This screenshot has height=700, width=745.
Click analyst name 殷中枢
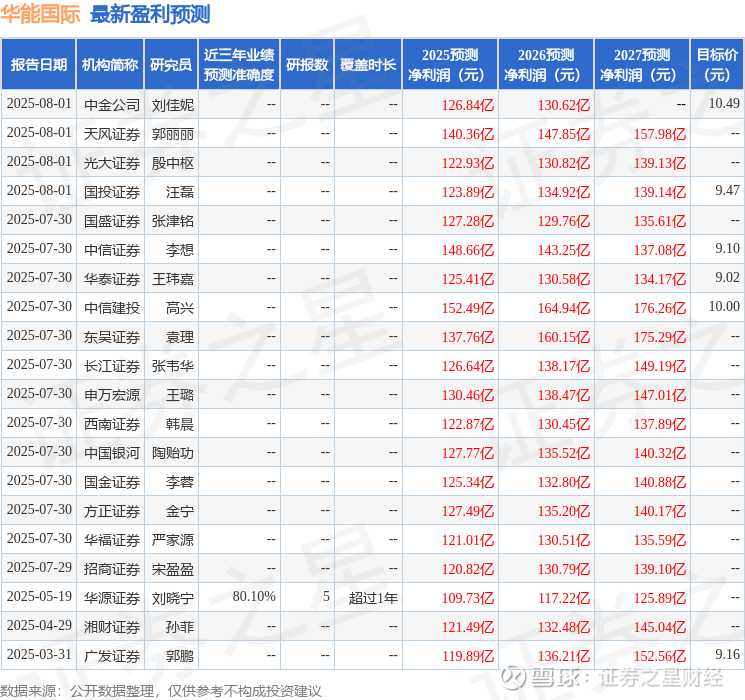point(173,163)
